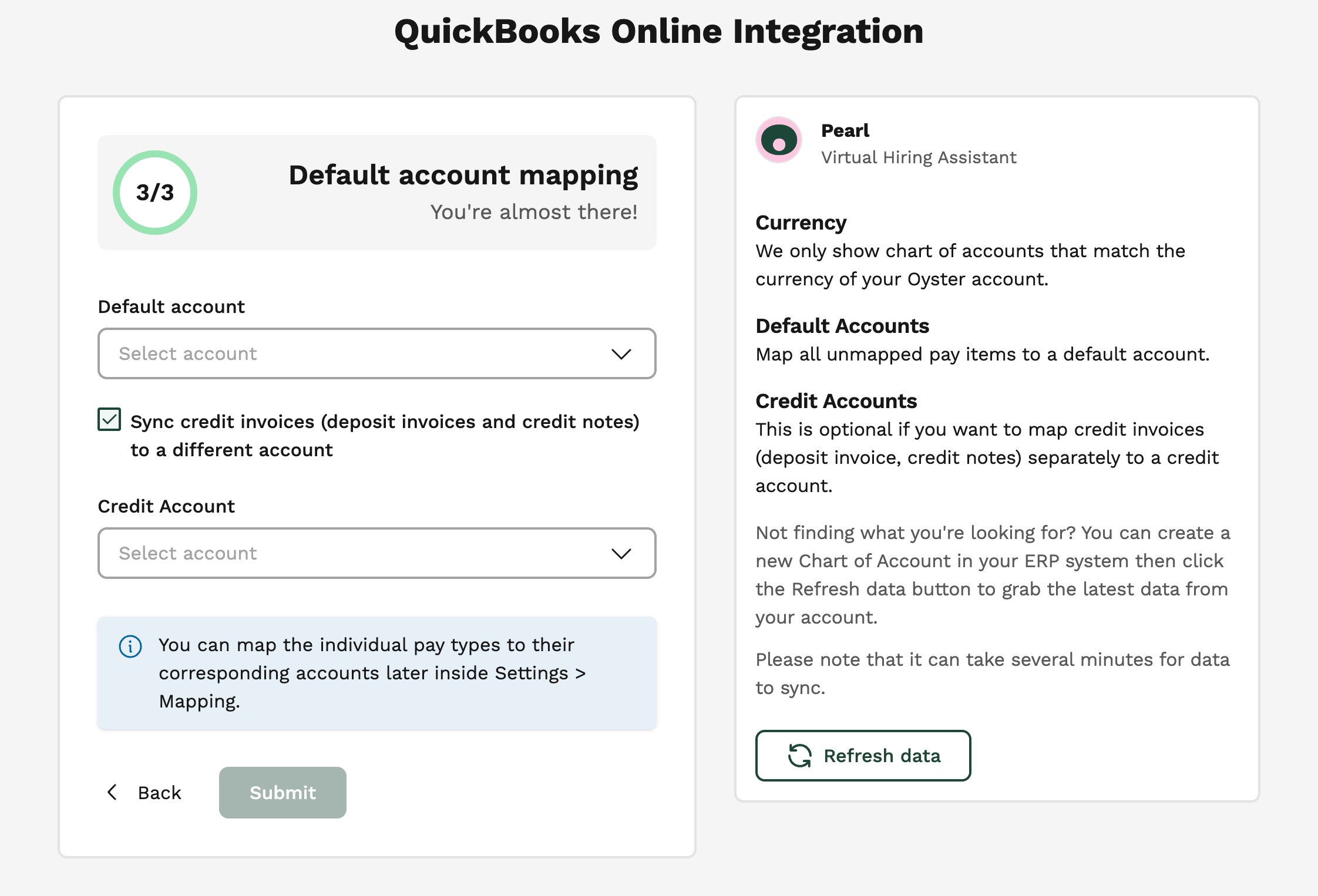The width and height of the screenshot is (1318, 896).
Task: Click the 'Pearl' name text
Action: click(x=845, y=130)
